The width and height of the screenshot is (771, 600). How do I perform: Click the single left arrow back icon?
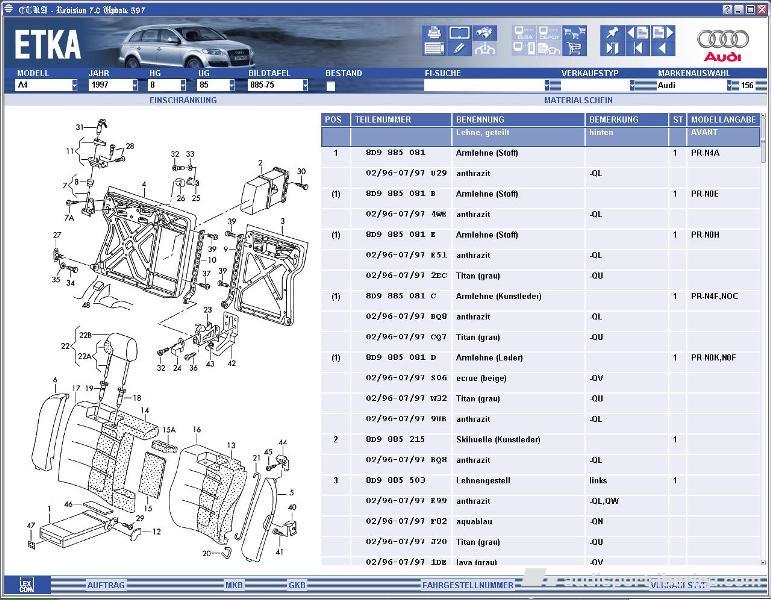point(663,48)
